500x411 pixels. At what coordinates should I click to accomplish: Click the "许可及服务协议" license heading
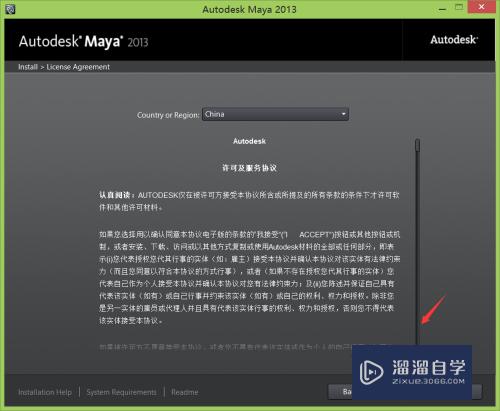click(x=249, y=168)
